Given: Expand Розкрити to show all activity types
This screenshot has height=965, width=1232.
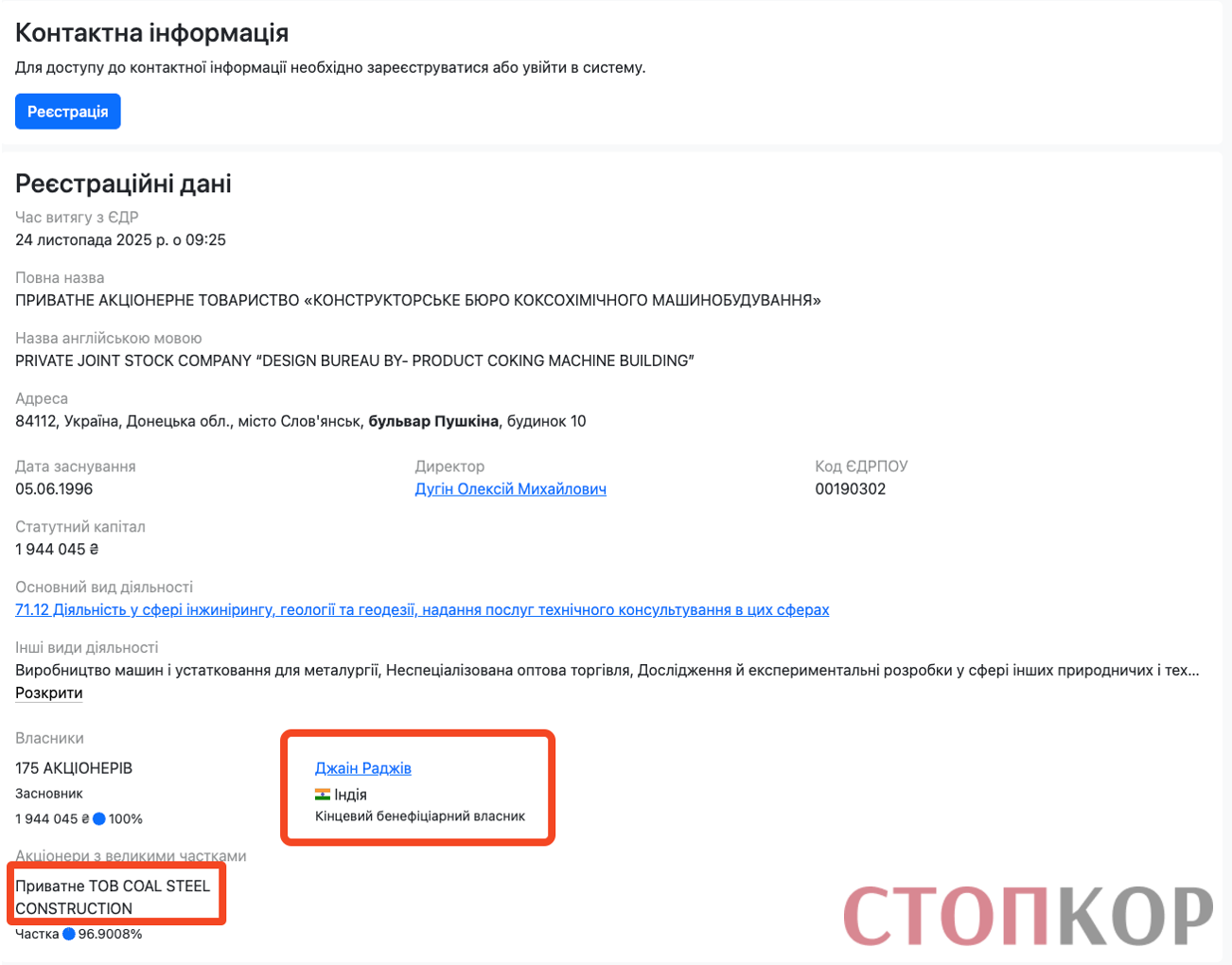Looking at the screenshot, I should coord(48,693).
